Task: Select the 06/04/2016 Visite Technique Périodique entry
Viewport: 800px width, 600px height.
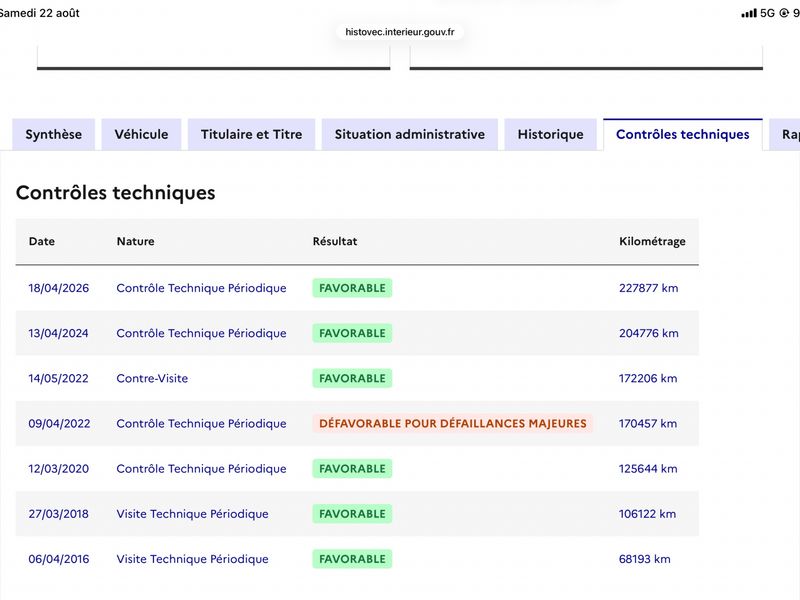Action: tap(192, 559)
